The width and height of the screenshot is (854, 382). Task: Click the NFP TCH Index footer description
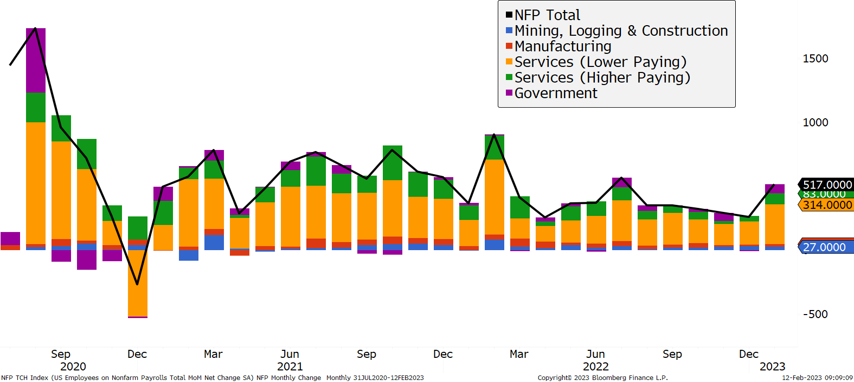click(212, 378)
